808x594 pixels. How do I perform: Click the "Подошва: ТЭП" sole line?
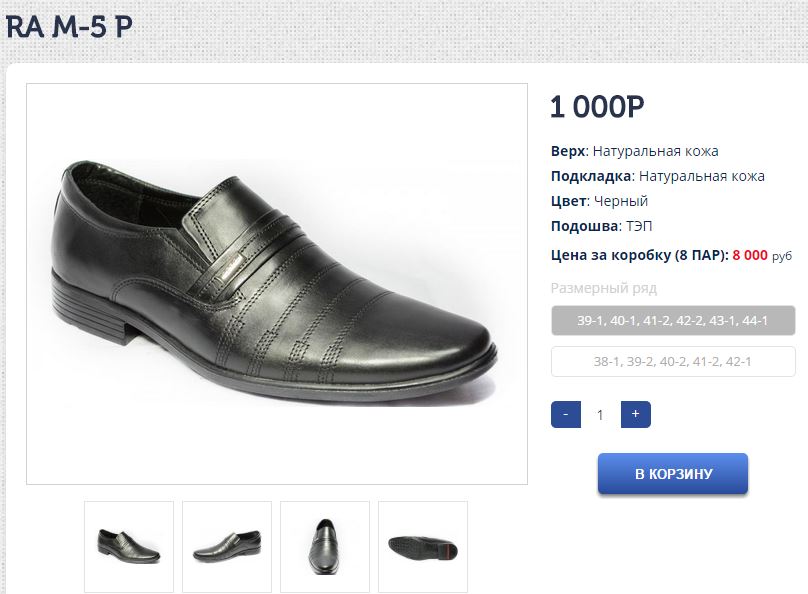pyautogui.click(x=601, y=226)
